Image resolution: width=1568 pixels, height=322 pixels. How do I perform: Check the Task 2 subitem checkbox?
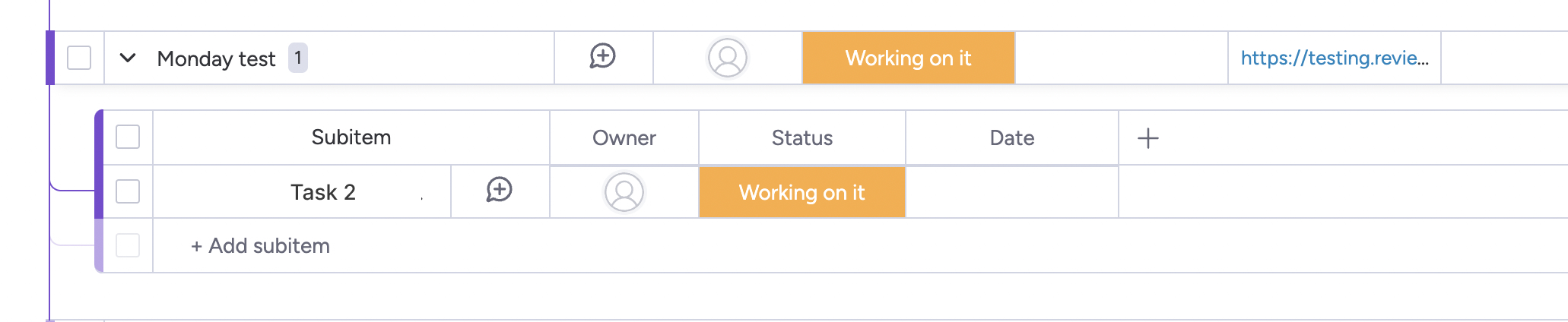tap(128, 191)
